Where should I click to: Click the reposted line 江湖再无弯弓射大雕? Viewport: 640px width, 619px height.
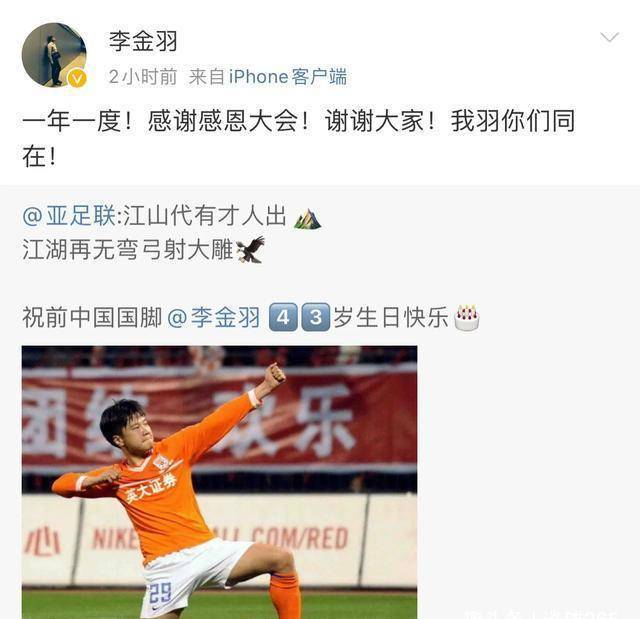click(x=128, y=250)
